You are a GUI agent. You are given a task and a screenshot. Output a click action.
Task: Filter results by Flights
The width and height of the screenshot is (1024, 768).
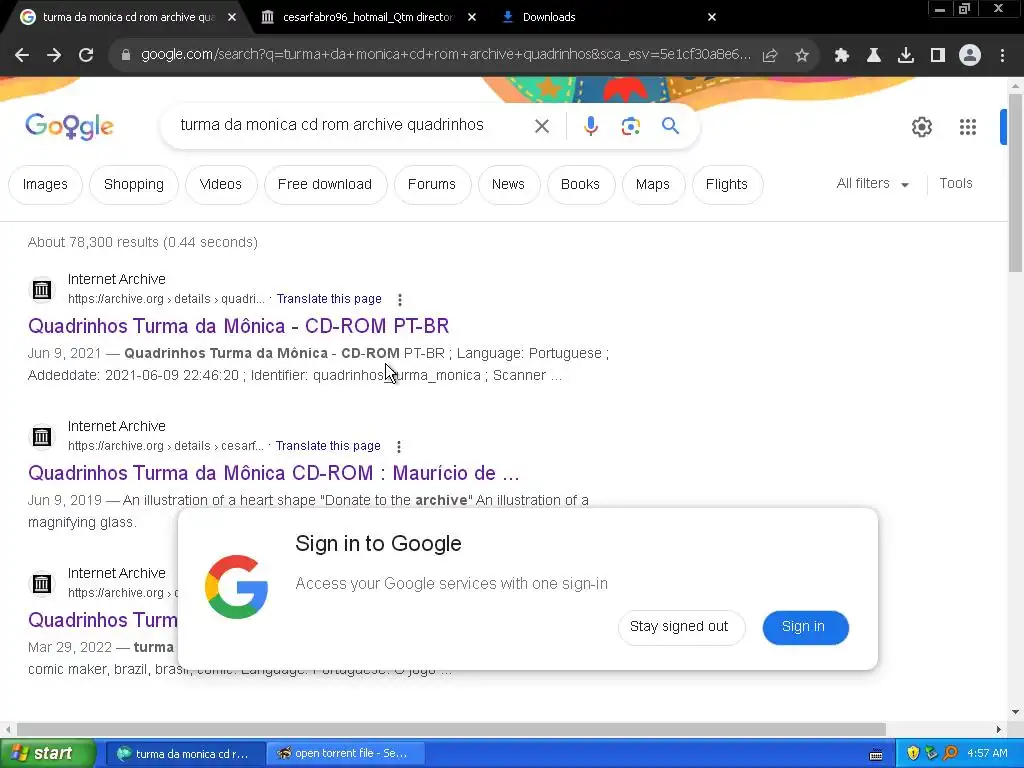pyautogui.click(x=726, y=185)
